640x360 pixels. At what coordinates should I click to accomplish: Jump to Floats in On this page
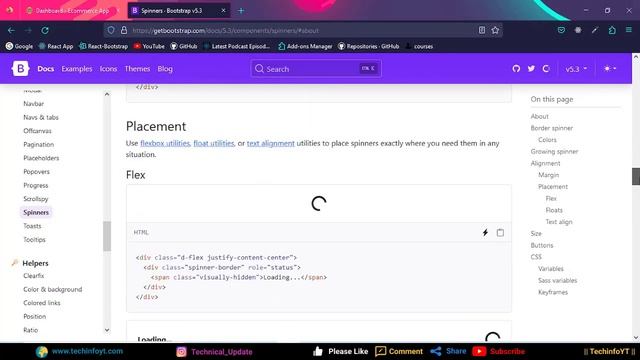pos(554,210)
